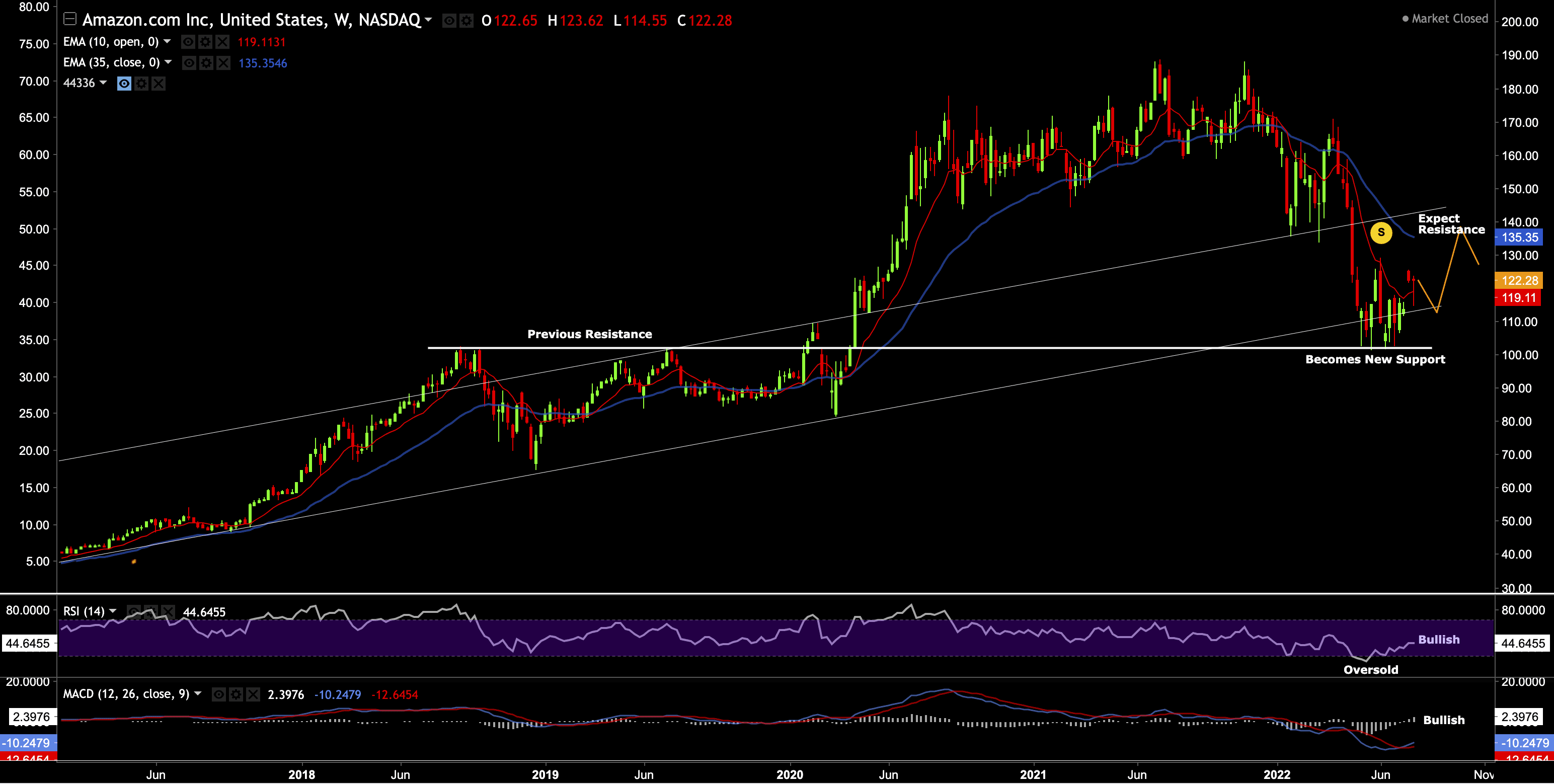This screenshot has width=1554, height=784.
Task: Hide EMA (10, open, 0) via eye icon
Action: (x=188, y=42)
